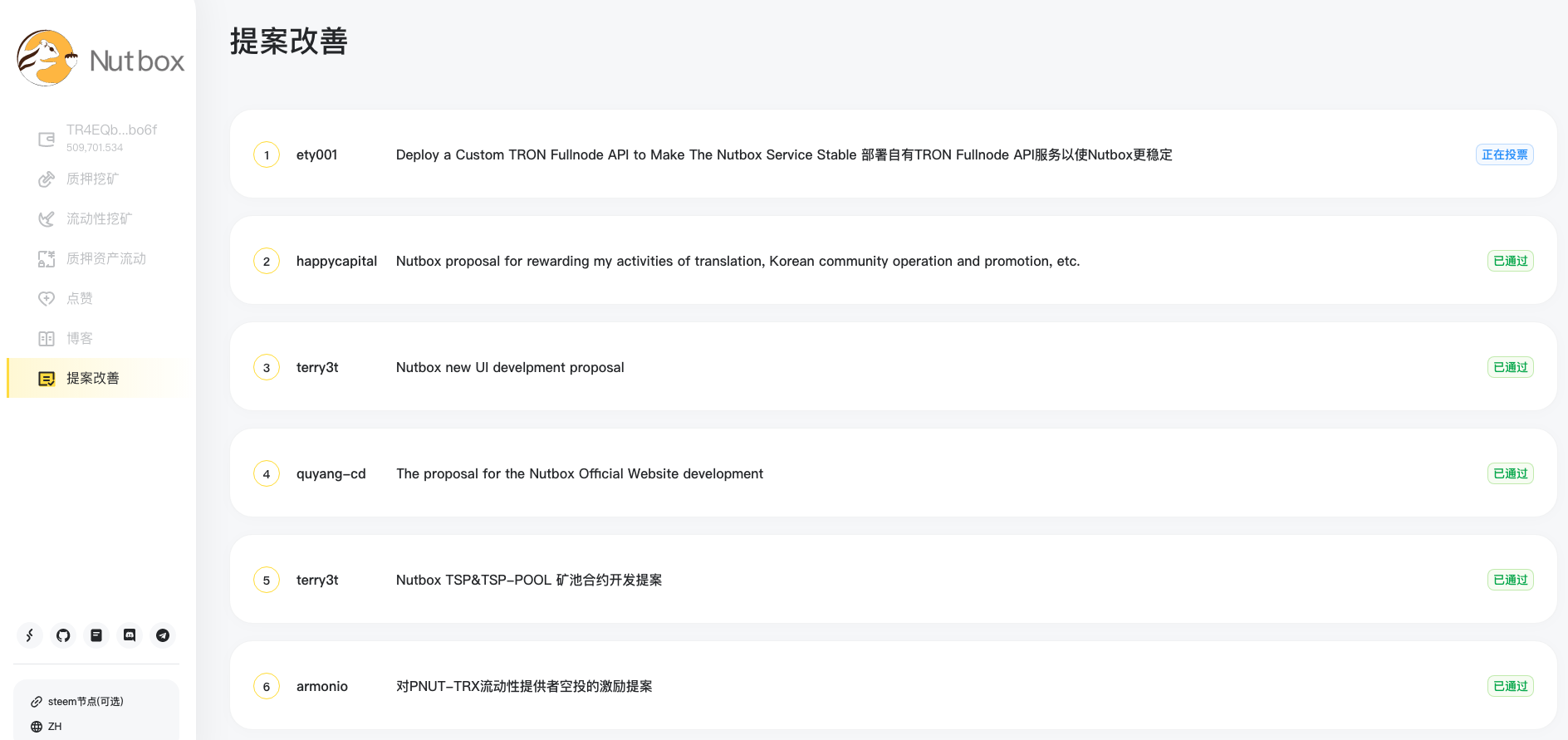This screenshot has height=740, width=1568.
Task: Click the number 2 circle badge
Action: coord(267,261)
